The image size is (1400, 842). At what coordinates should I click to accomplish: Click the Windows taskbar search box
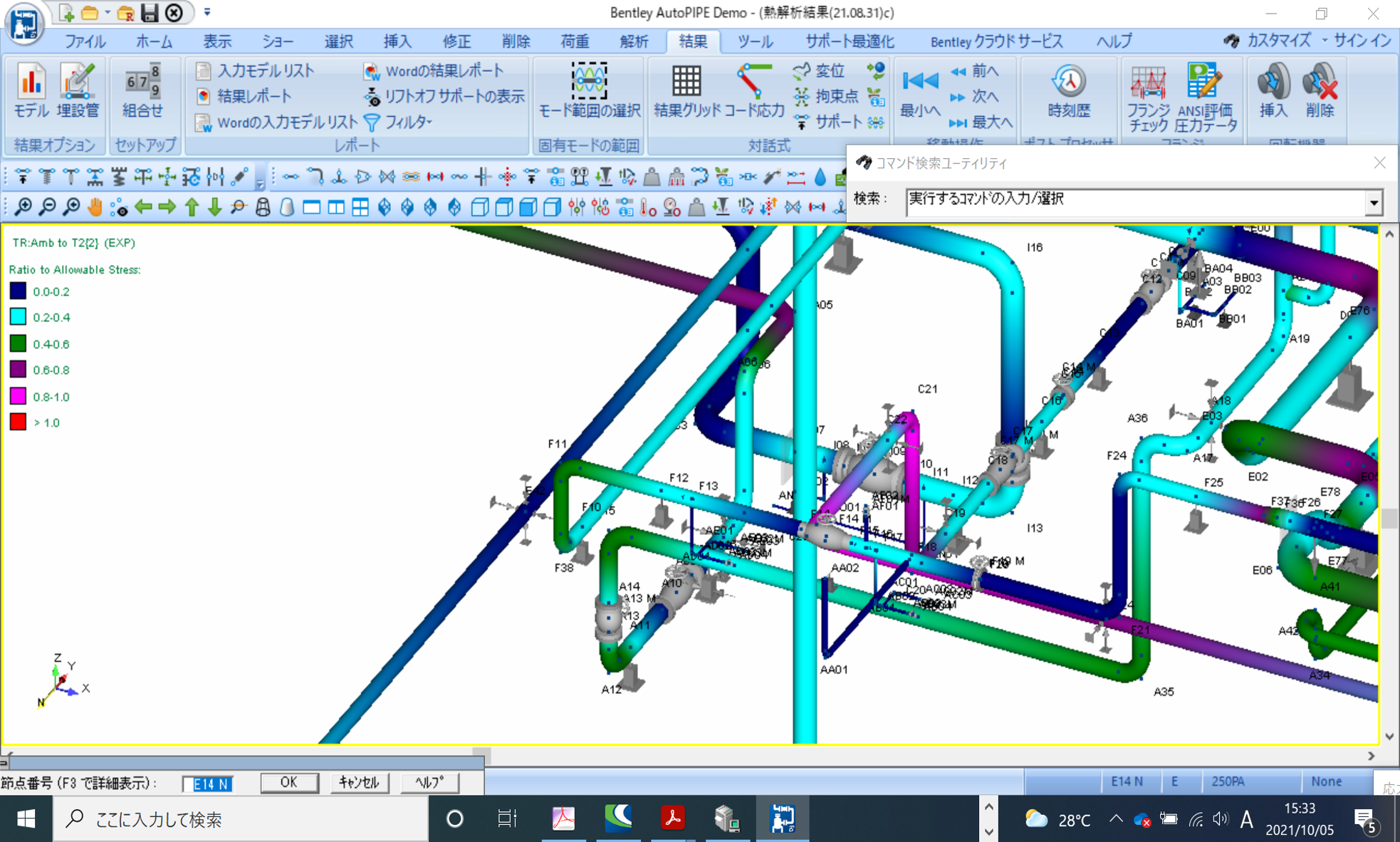click(x=241, y=819)
